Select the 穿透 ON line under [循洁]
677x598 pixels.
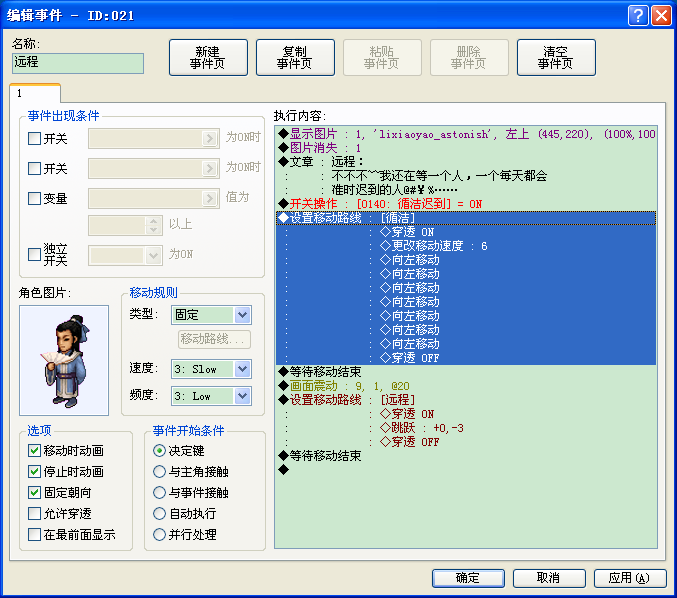click(x=466, y=232)
